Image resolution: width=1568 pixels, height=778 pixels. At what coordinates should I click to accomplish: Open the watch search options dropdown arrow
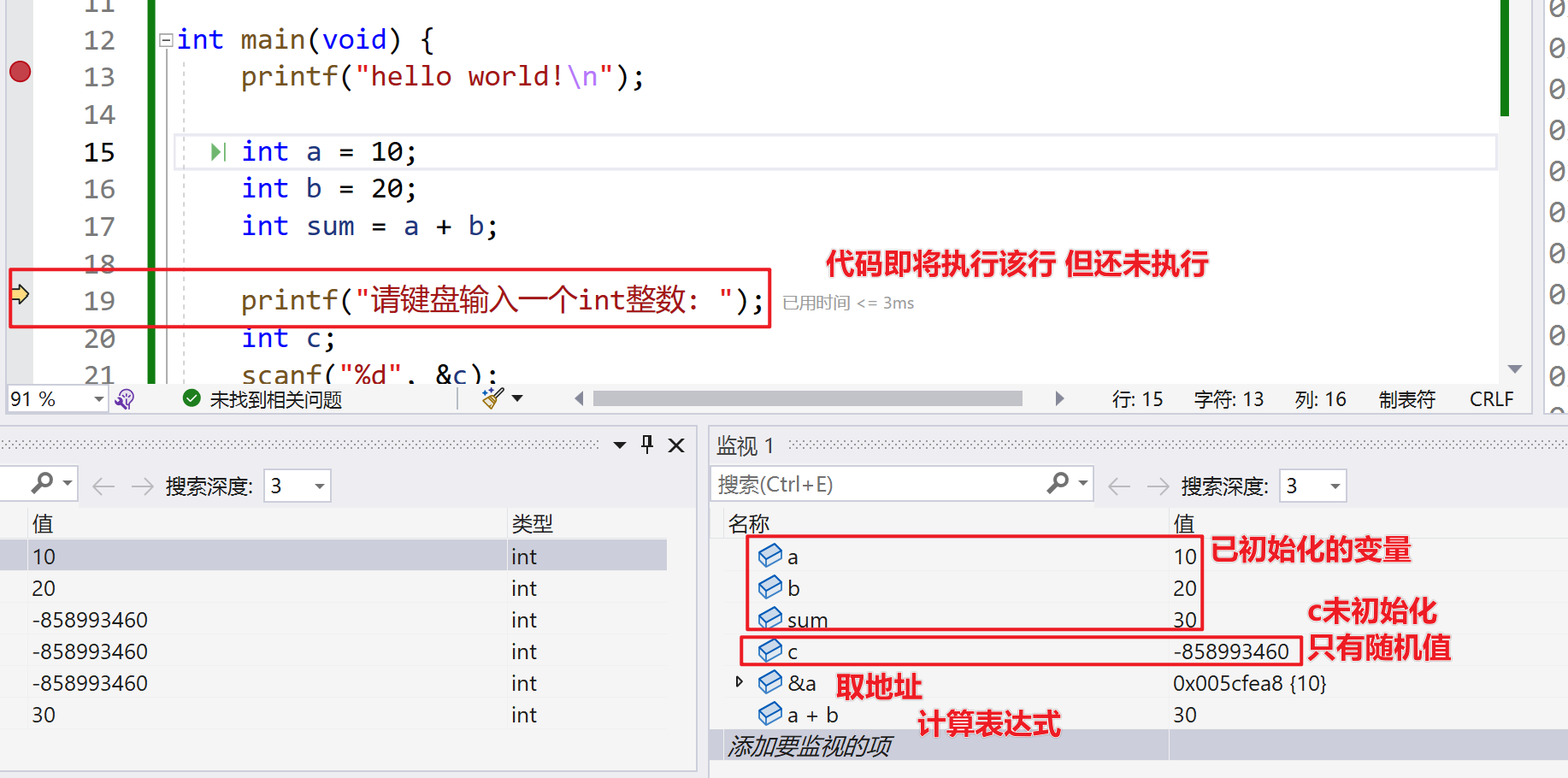click(x=1083, y=483)
